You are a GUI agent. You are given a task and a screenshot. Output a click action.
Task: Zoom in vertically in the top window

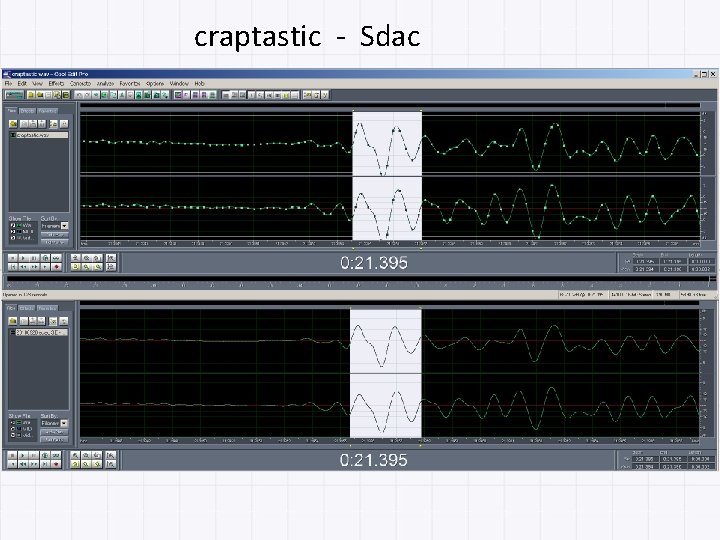tap(111, 258)
